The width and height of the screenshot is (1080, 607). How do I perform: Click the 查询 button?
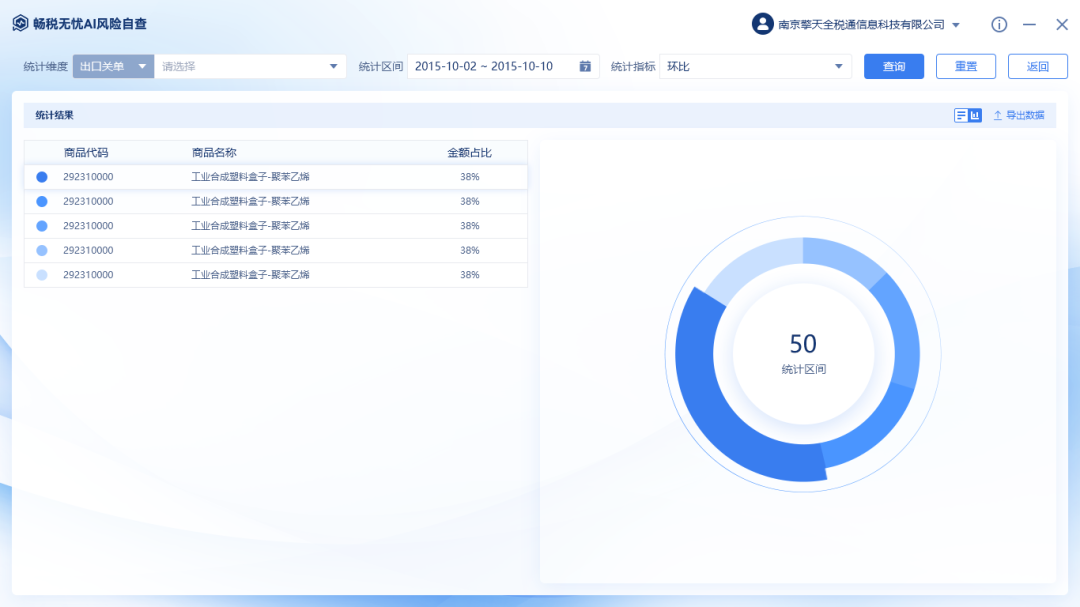(893, 66)
